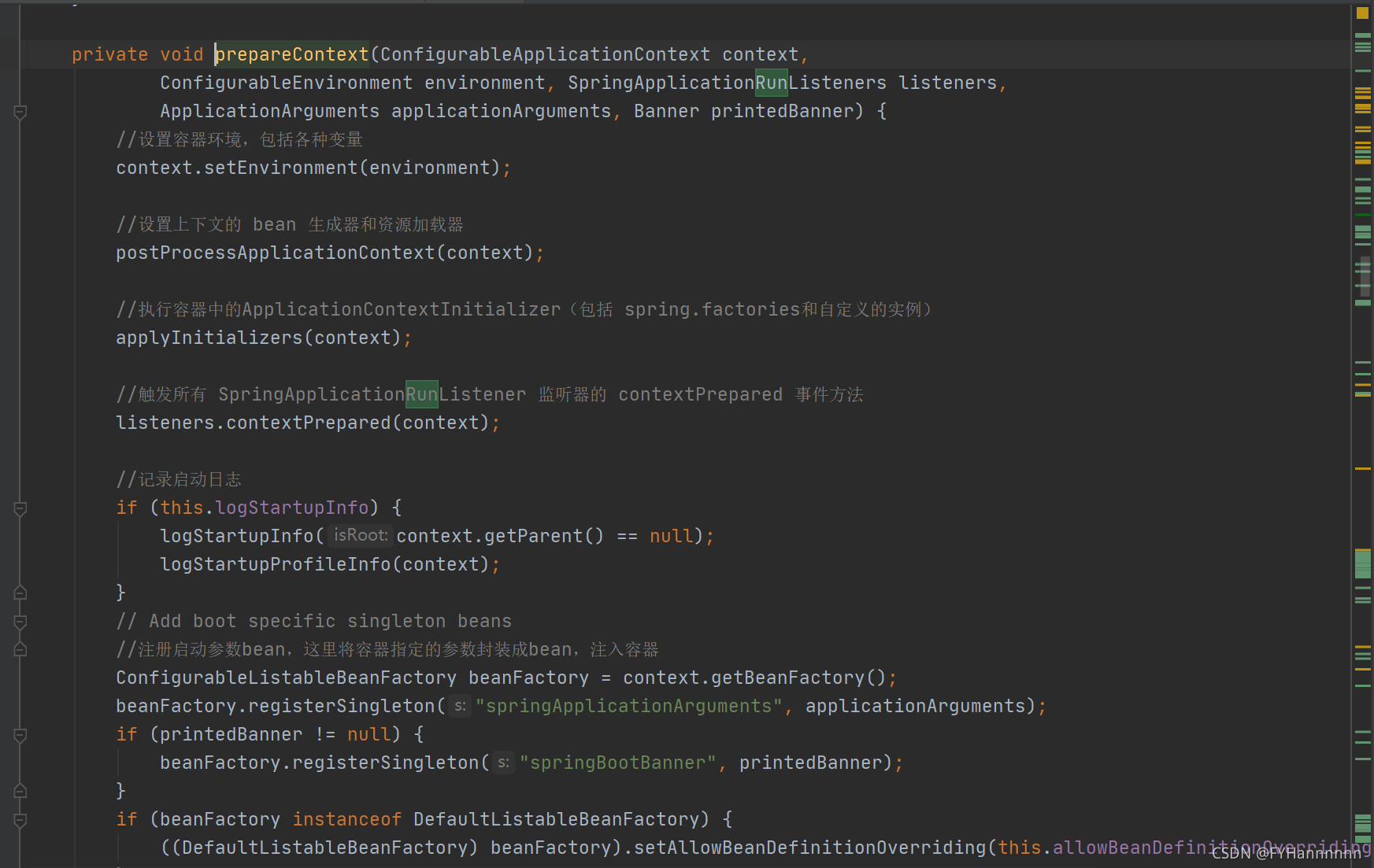Collapse the instanceof DefaultListableBeanFactory block
This screenshot has height=868, width=1374.
20,819
